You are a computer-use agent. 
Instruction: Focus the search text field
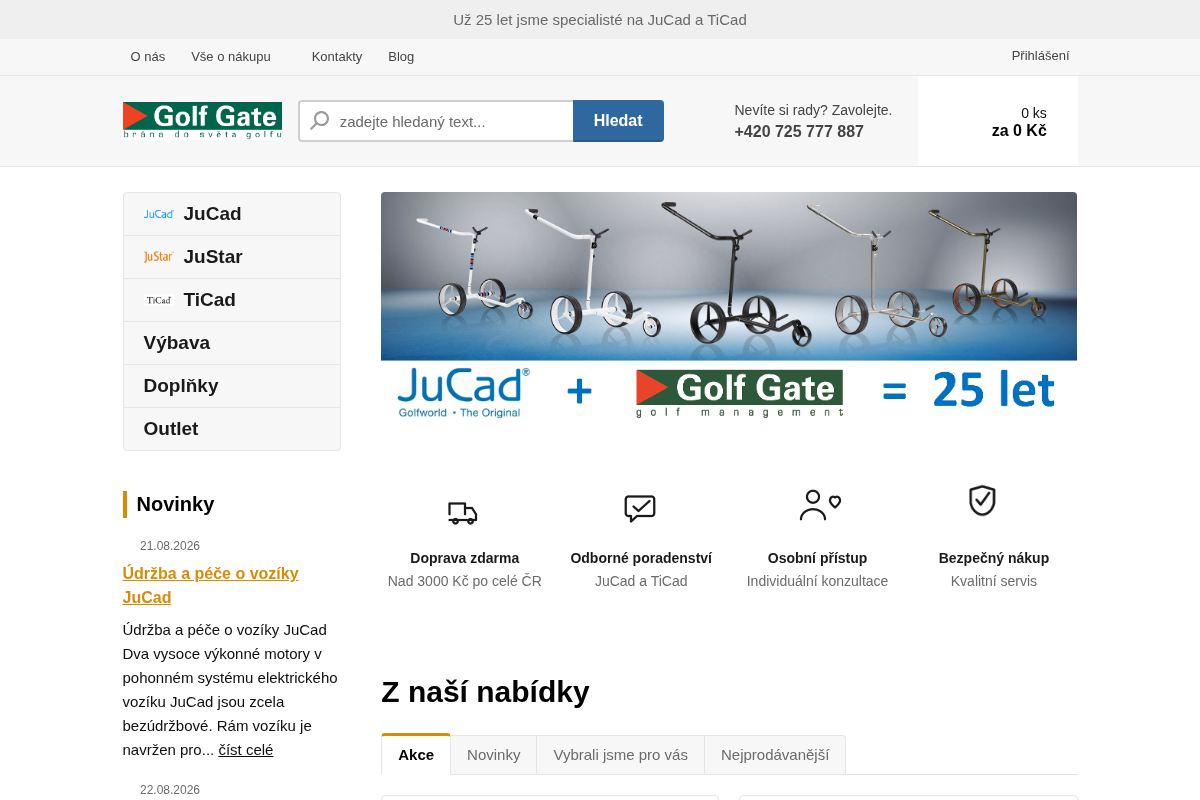436,121
